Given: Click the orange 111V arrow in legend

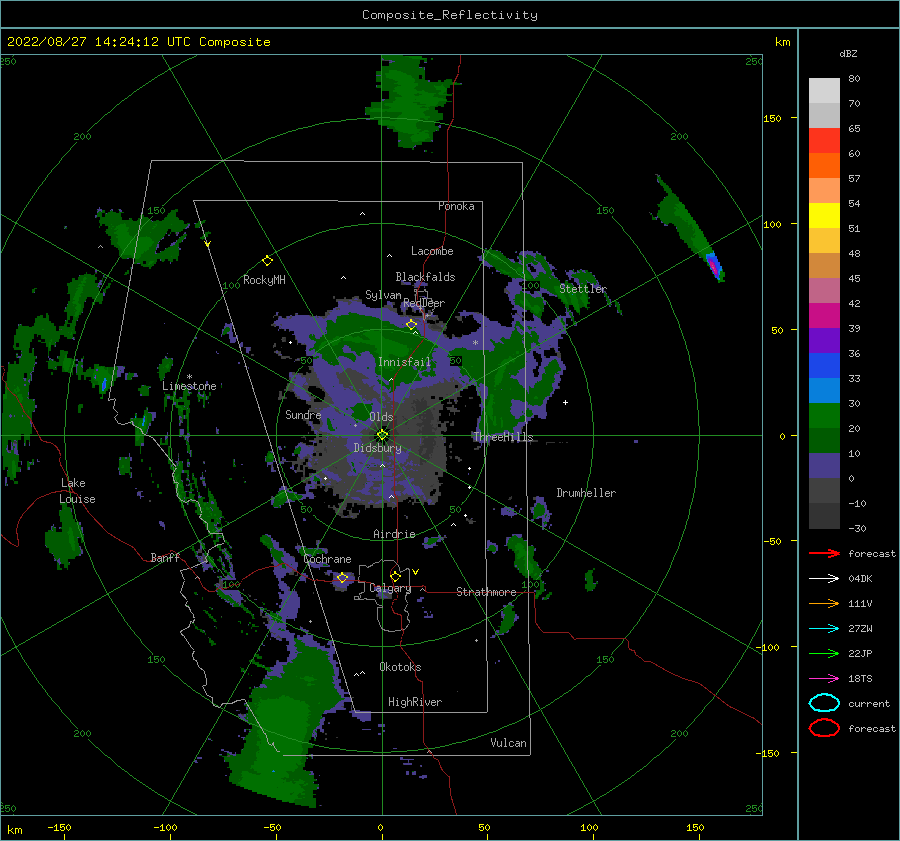Looking at the screenshot, I should [x=824, y=603].
